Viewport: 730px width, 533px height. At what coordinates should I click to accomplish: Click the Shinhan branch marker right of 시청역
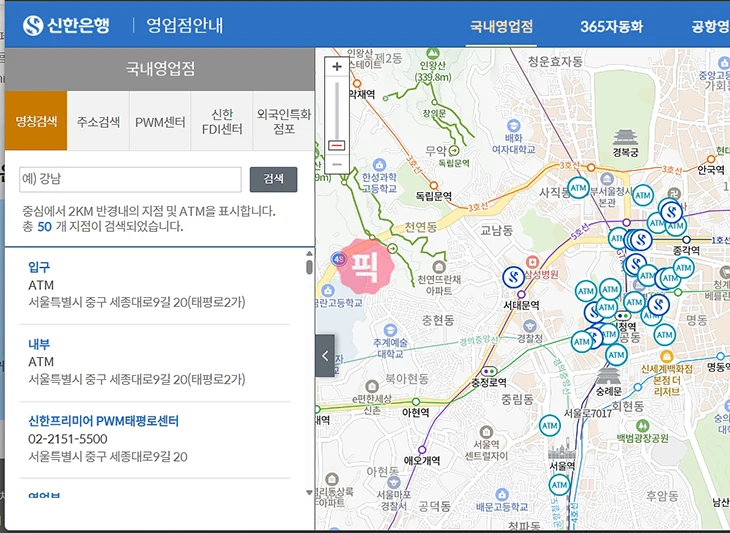tap(659, 305)
